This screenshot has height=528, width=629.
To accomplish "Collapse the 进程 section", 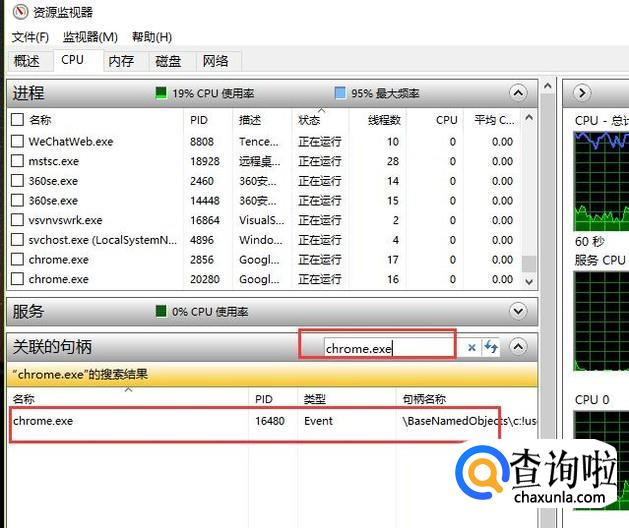I will [518, 93].
